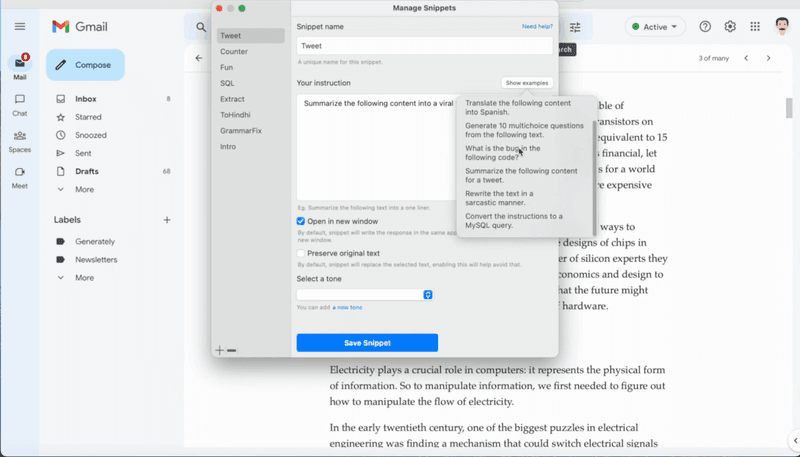Choose 'Translate the following content into Spanish' example
The height and width of the screenshot is (457, 800).
[x=518, y=108]
